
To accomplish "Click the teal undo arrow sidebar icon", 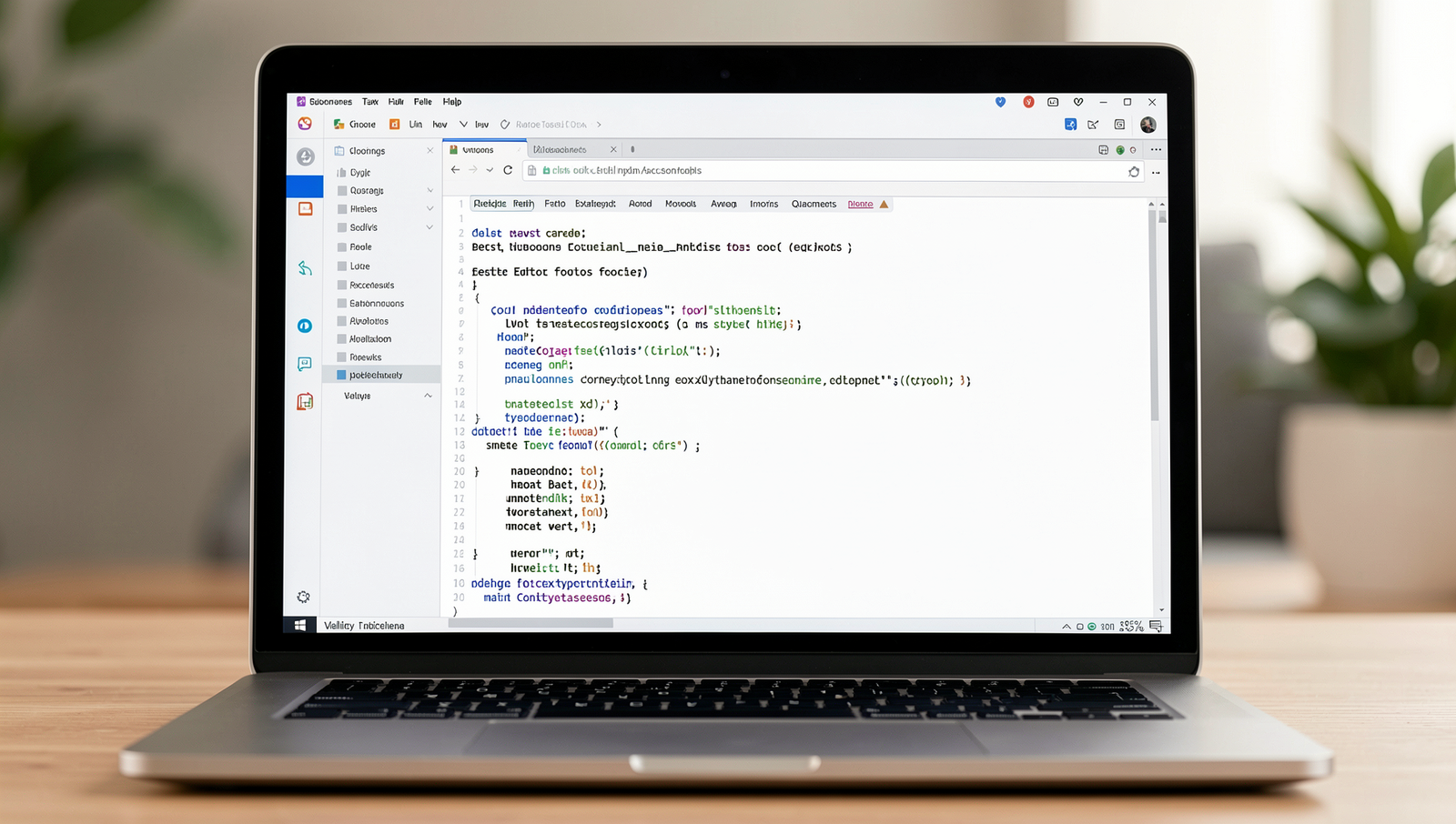I will tap(305, 267).
